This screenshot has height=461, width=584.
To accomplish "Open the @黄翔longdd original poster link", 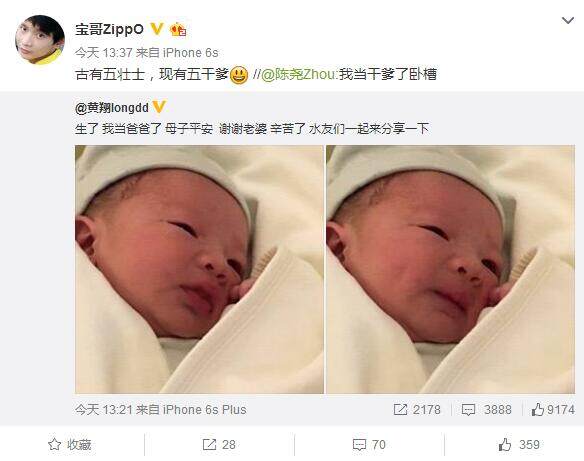I will [112, 108].
